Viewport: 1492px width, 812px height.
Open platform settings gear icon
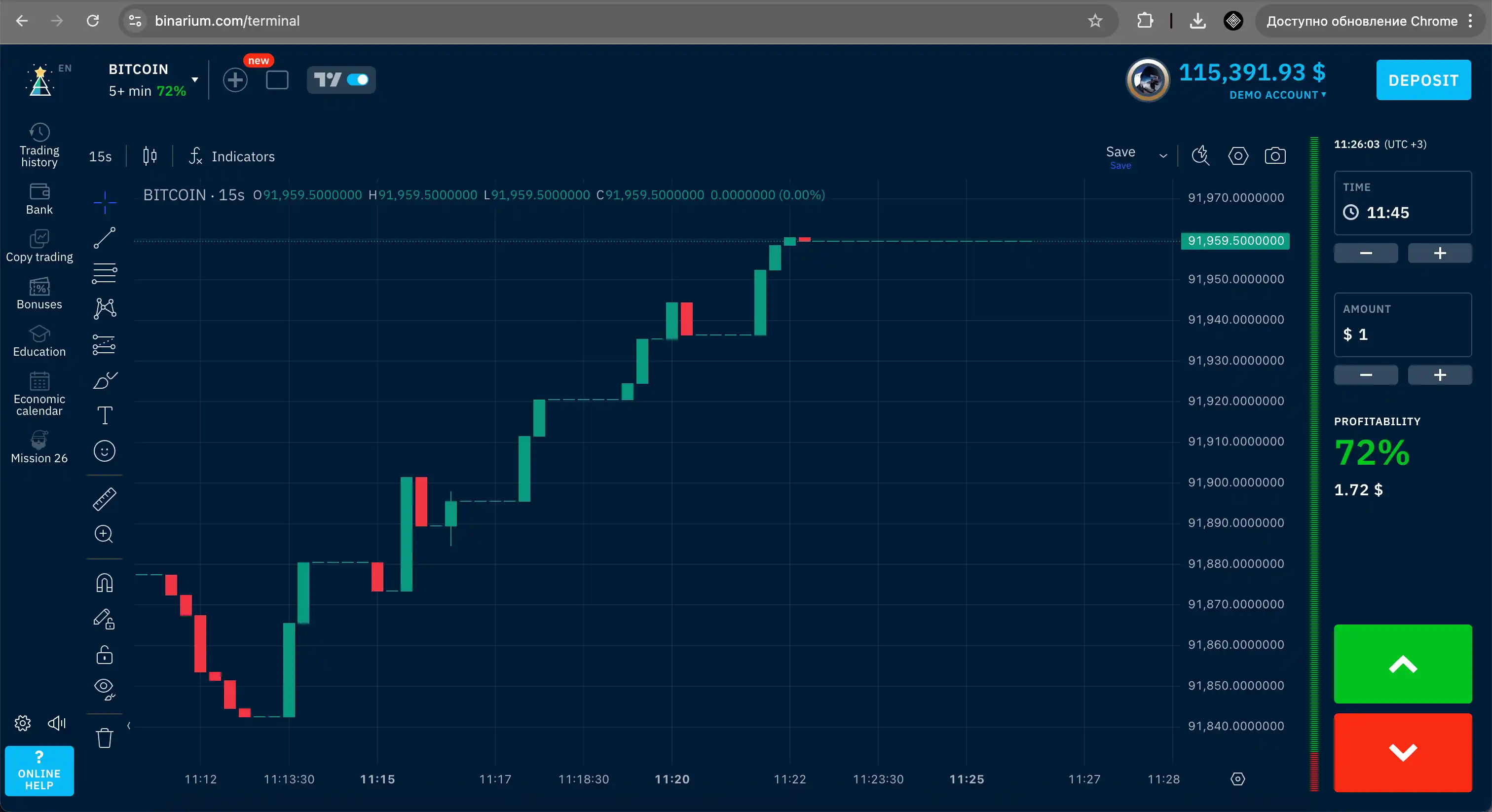[23, 723]
